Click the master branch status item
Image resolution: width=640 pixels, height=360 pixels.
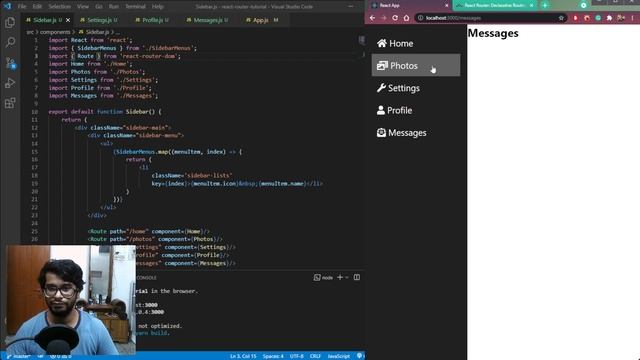(x=18, y=356)
